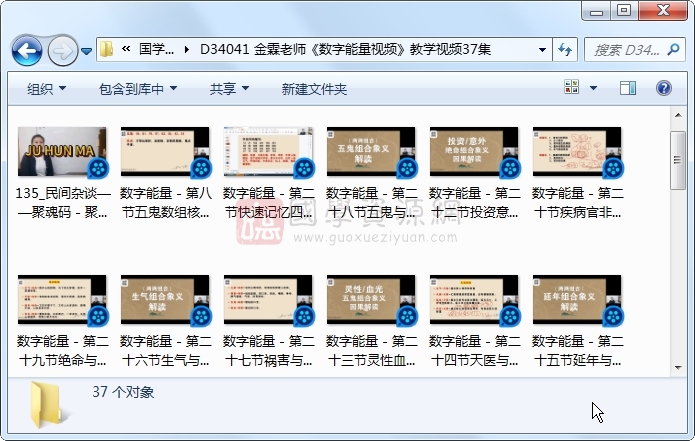Select the 国学... breadcrumb segment
695x441 pixels.
(156, 49)
